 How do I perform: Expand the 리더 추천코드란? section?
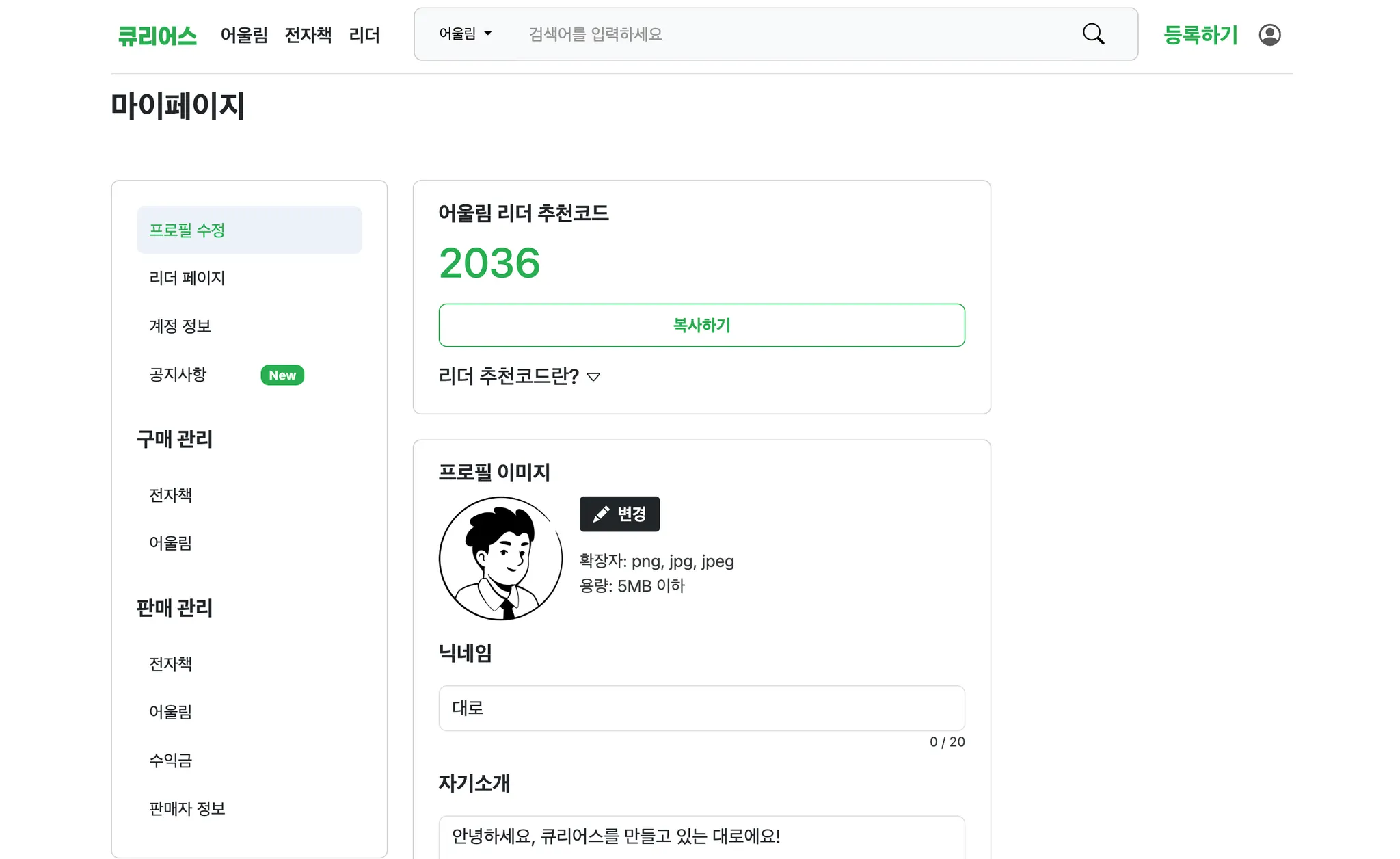point(520,376)
